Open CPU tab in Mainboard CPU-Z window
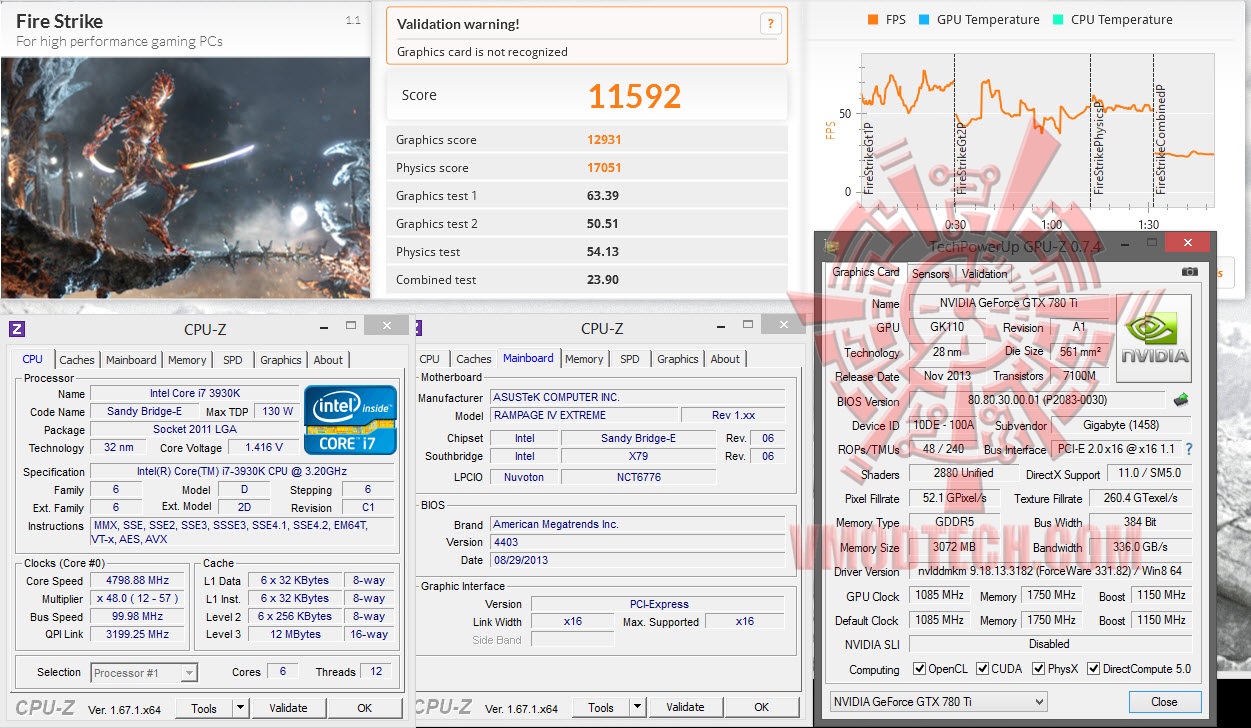 (430, 359)
